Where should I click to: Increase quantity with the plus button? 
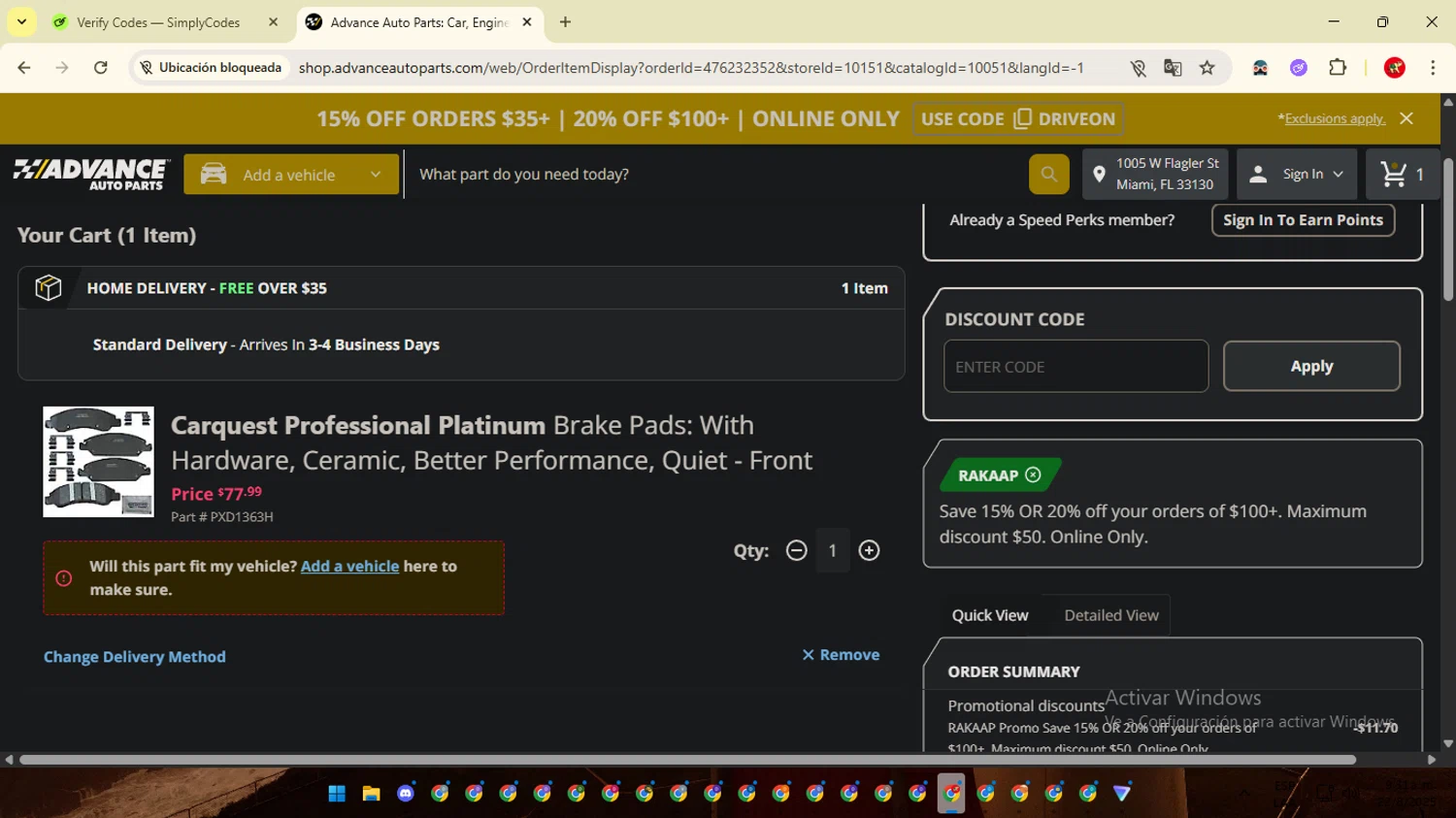(869, 551)
